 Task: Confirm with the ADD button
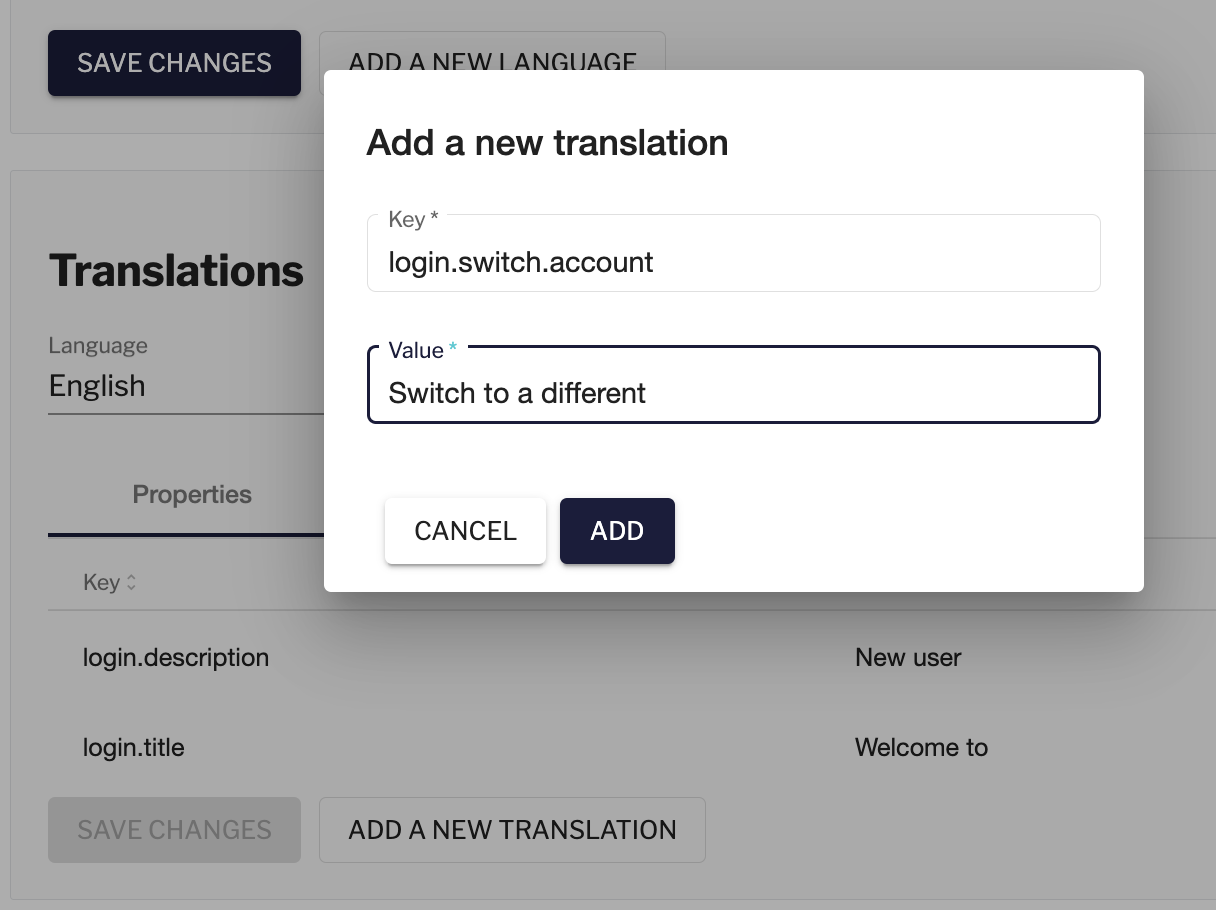point(617,531)
